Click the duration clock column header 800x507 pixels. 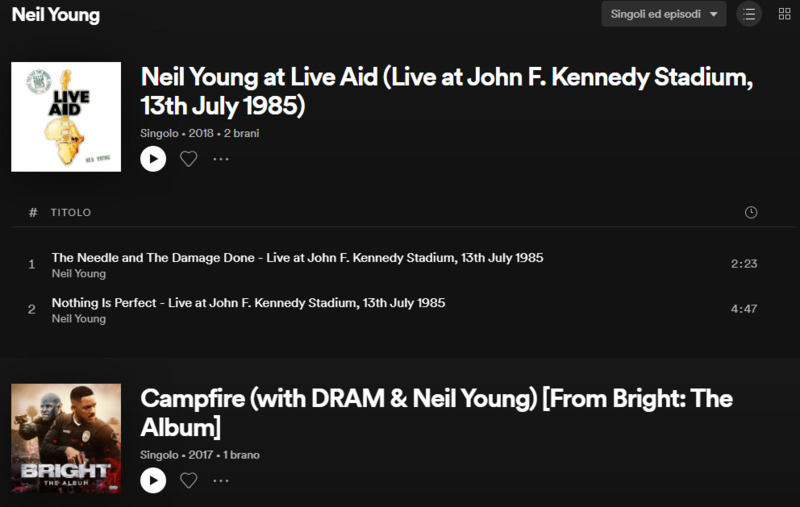751,212
